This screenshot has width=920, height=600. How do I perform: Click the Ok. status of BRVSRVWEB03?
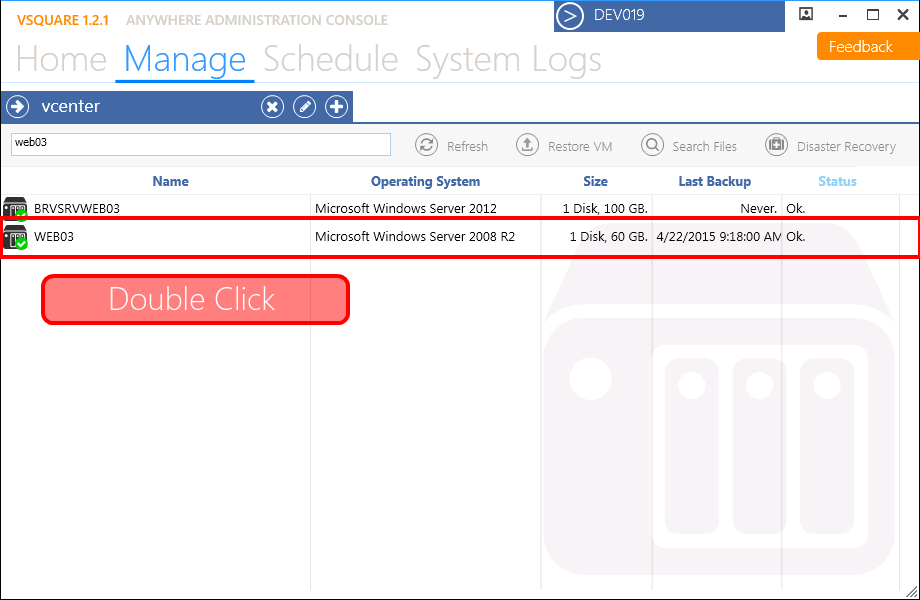[796, 208]
